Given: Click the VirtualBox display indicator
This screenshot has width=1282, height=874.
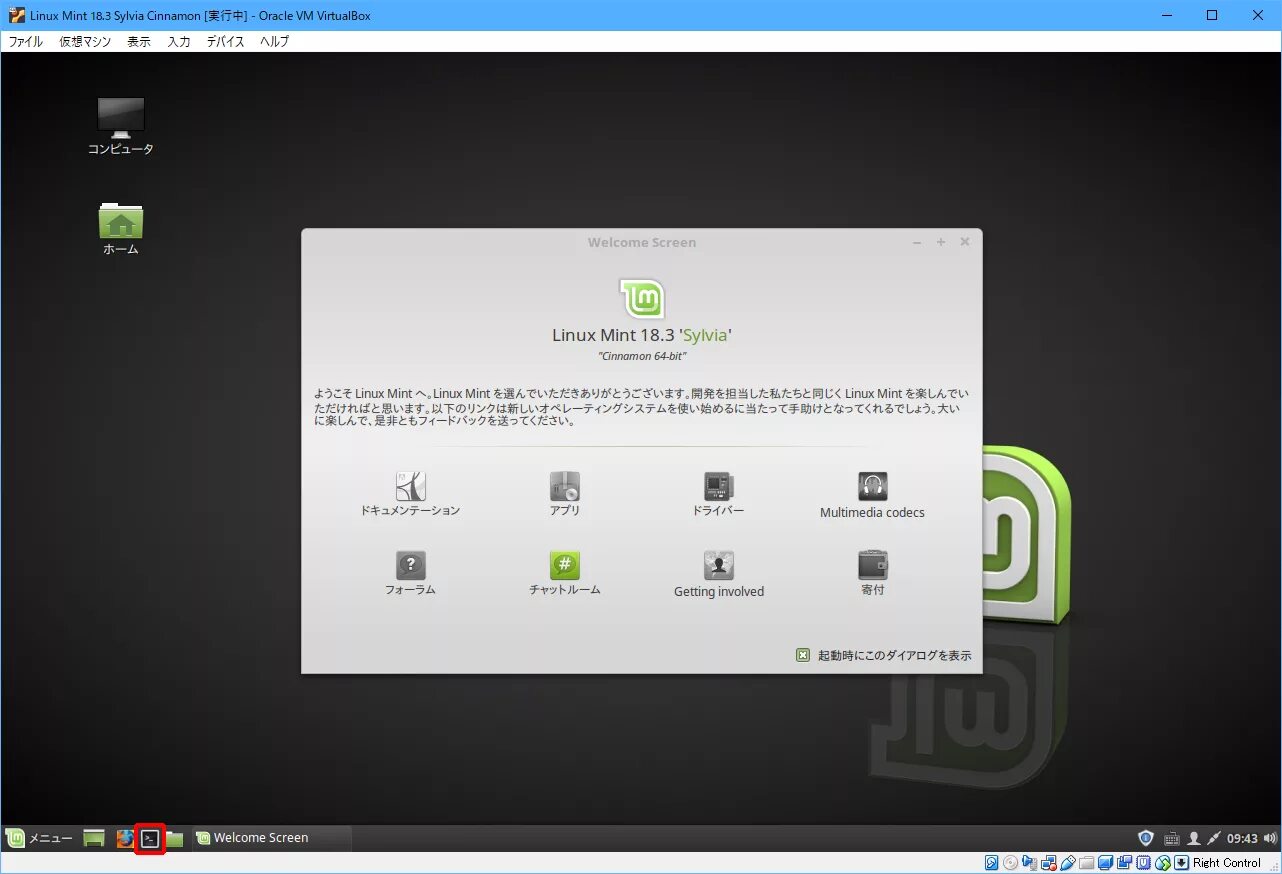Looking at the screenshot, I should tap(1106, 862).
